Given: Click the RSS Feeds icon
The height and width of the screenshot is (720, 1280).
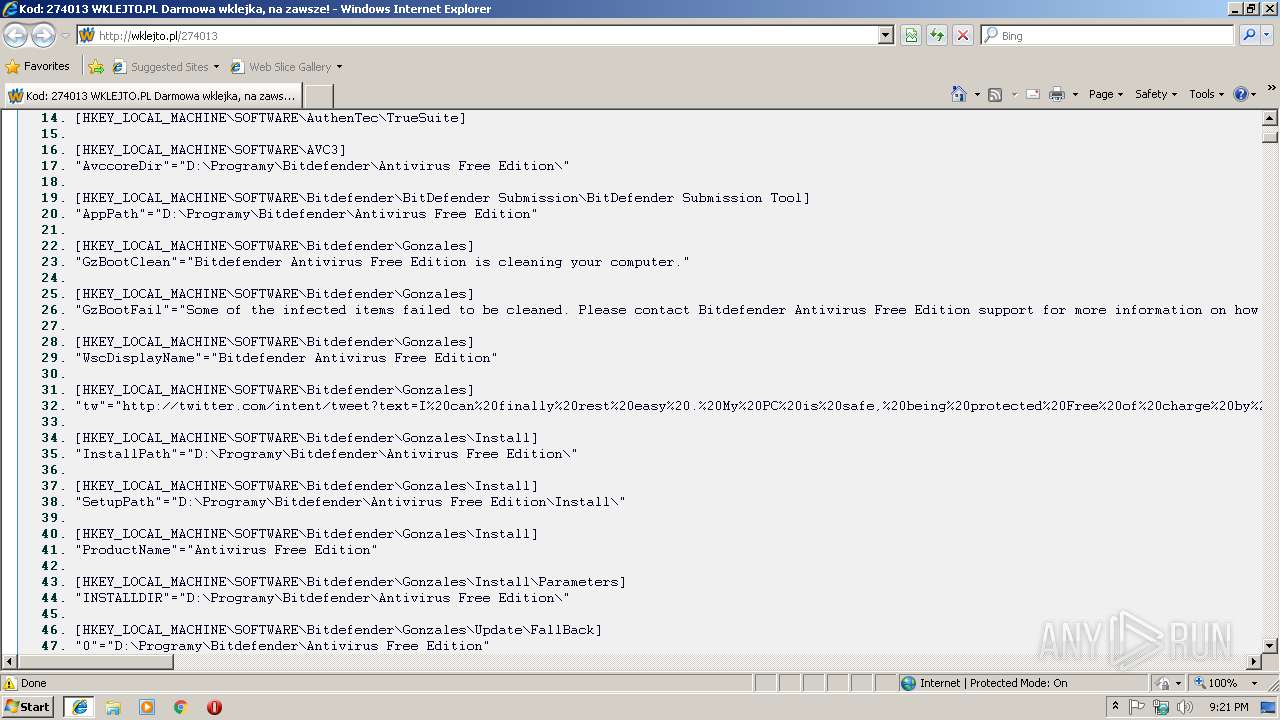Looking at the screenshot, I should coord(995,94).
